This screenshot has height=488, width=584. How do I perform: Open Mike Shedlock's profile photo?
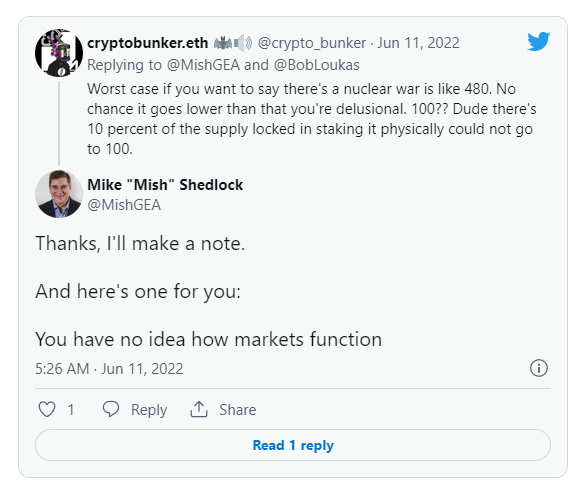[59, 194]
